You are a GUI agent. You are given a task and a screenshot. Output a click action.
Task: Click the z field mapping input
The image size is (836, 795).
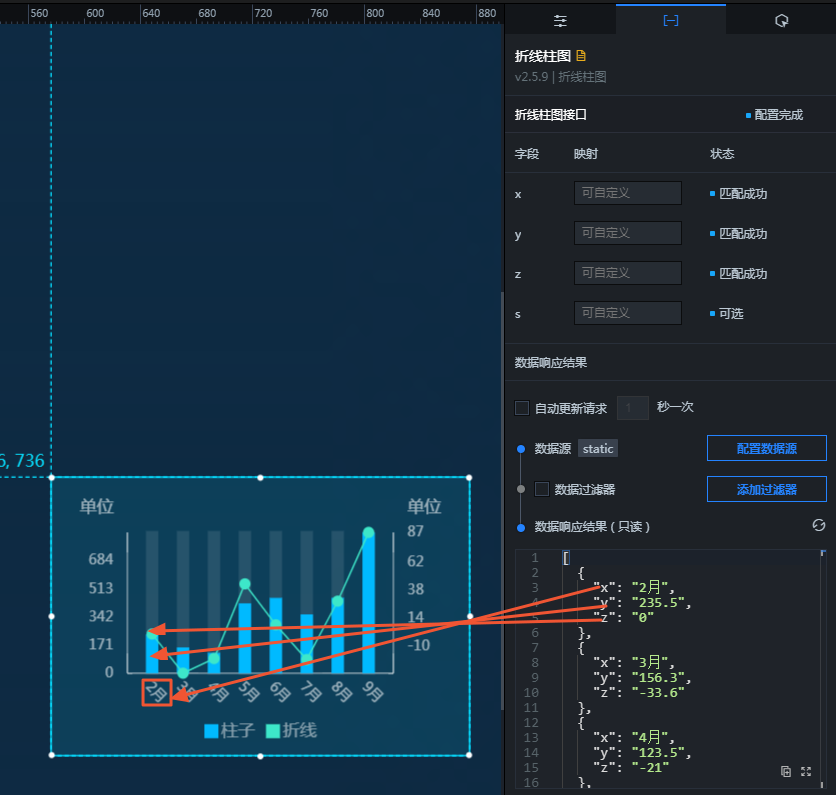click(628, 273)
